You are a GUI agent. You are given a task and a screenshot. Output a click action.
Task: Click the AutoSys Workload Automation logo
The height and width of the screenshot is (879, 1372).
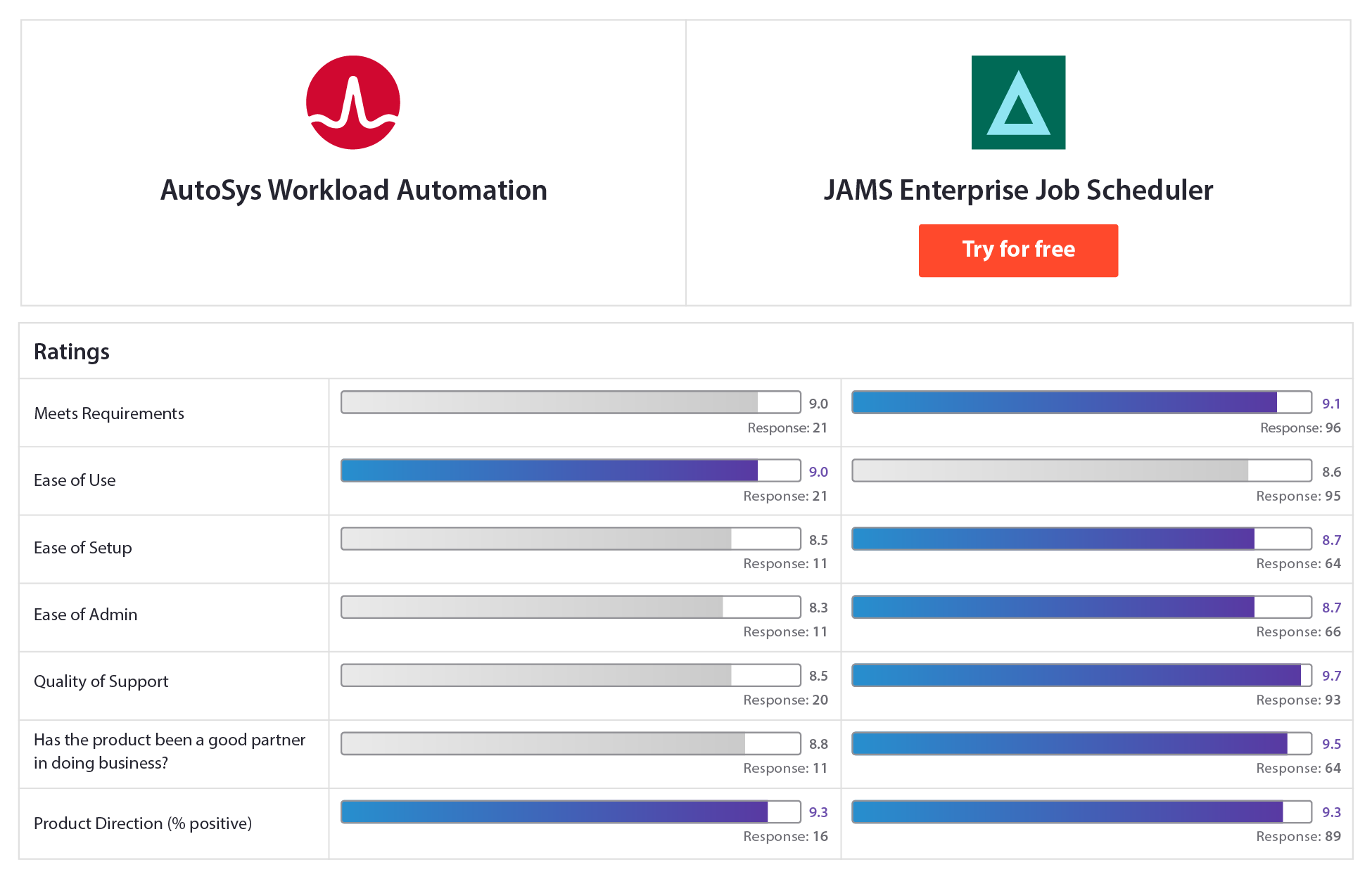tap(352, 103)
